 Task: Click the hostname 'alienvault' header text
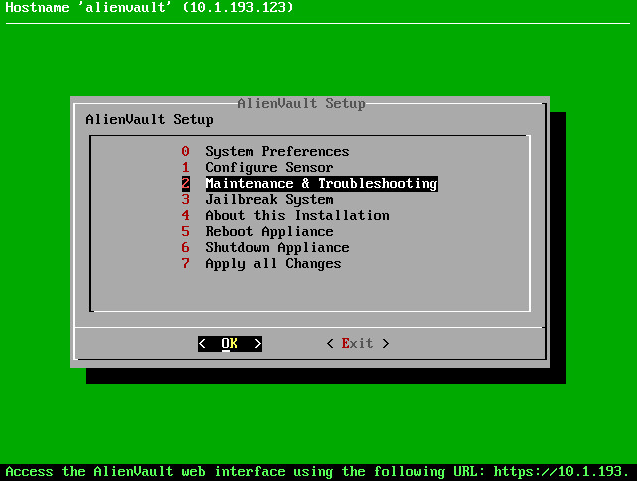(149, 7)
